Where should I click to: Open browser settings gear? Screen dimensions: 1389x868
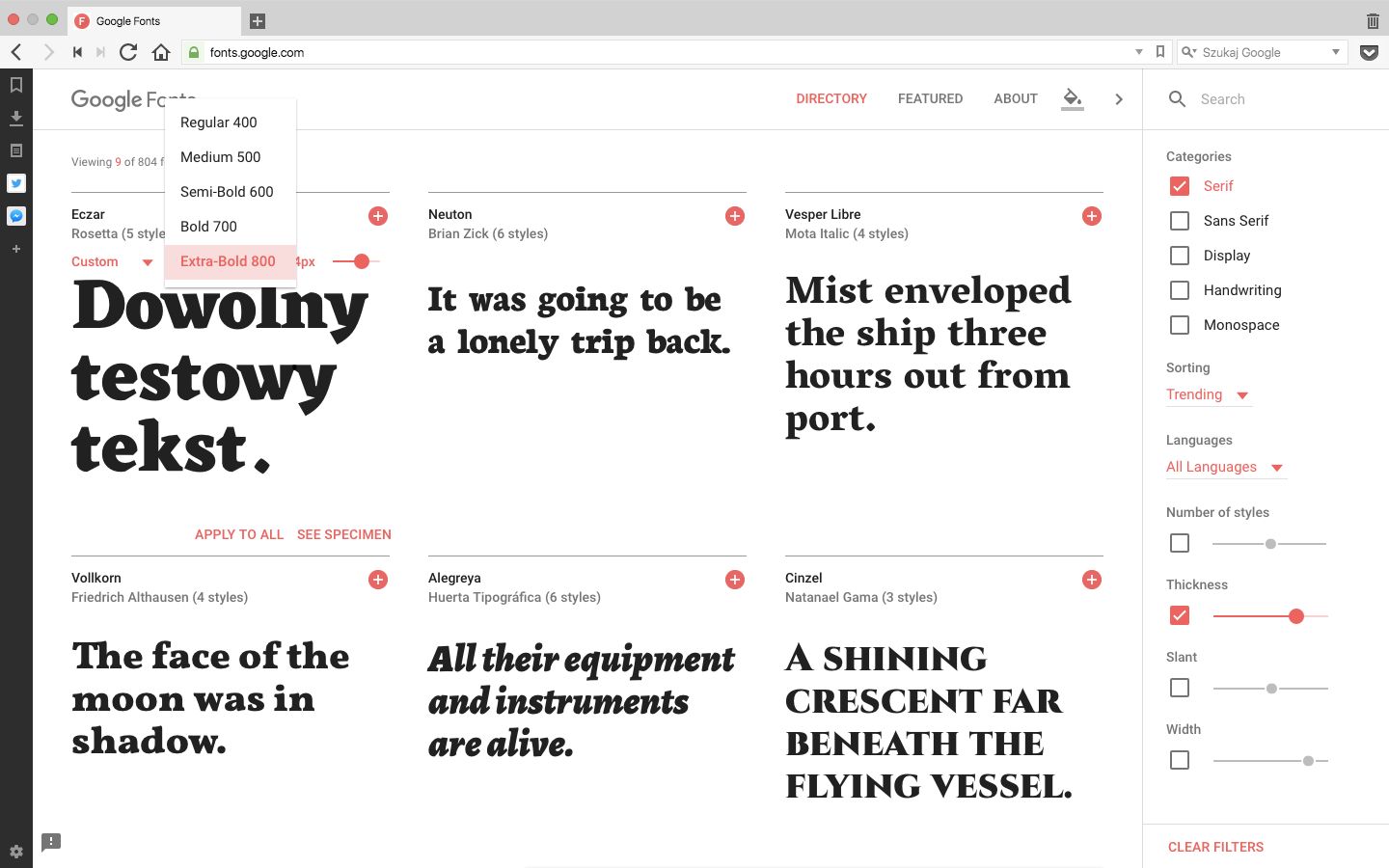(x=16, y=852)
